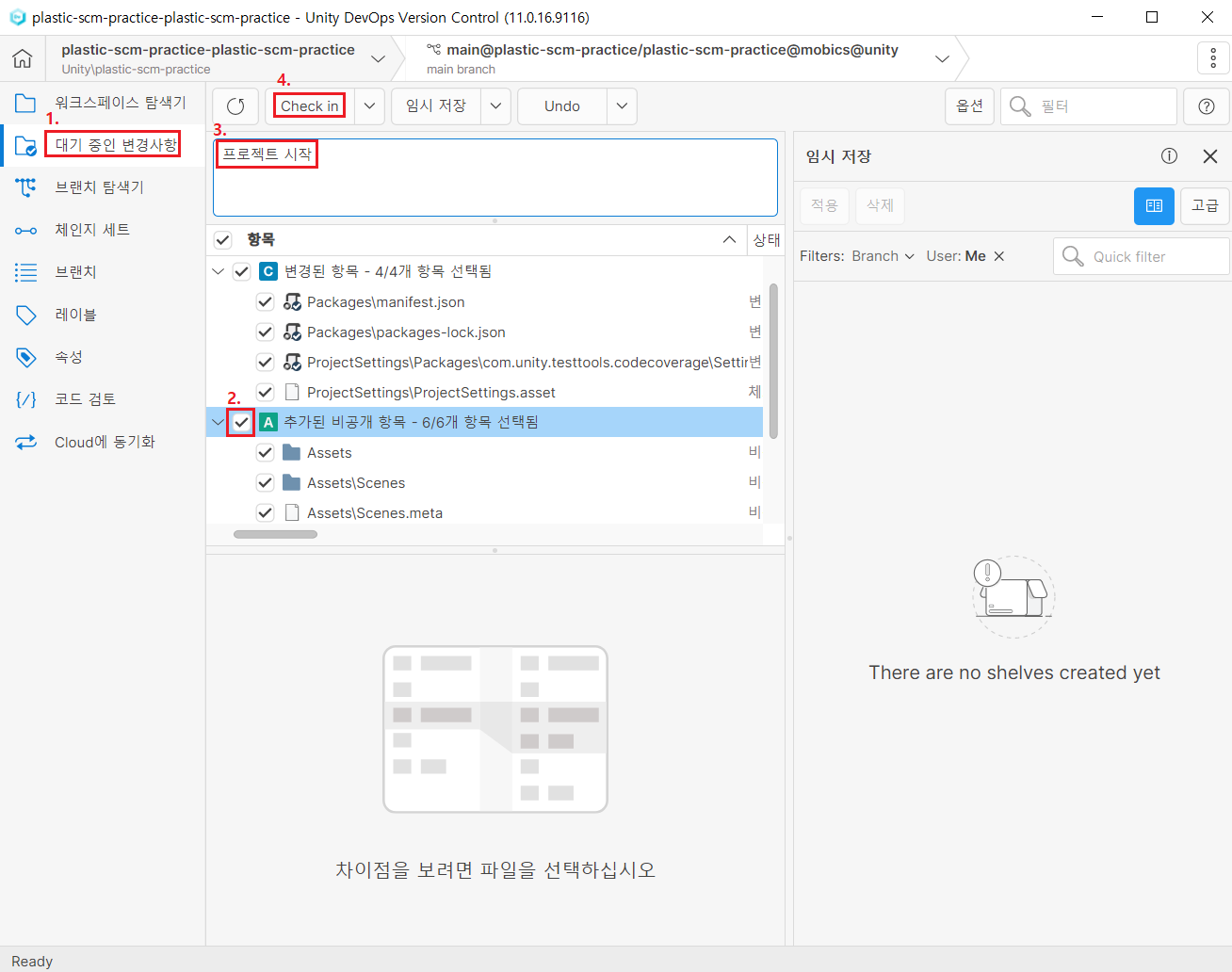This screenshot has height=972, width=1232.
Task: Close the 임시 저장 panel
Action: coord(1210,156)
